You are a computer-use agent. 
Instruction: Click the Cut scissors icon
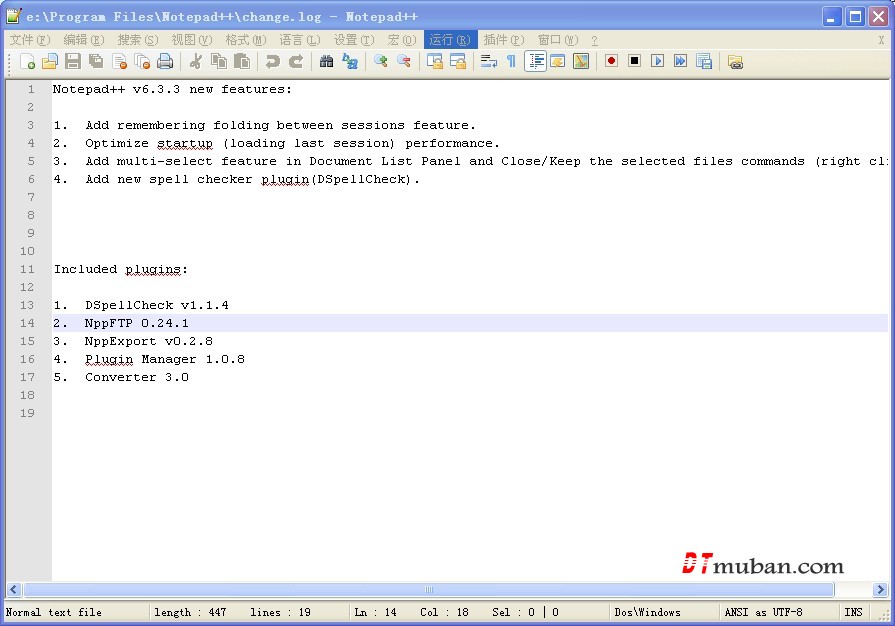196,62
